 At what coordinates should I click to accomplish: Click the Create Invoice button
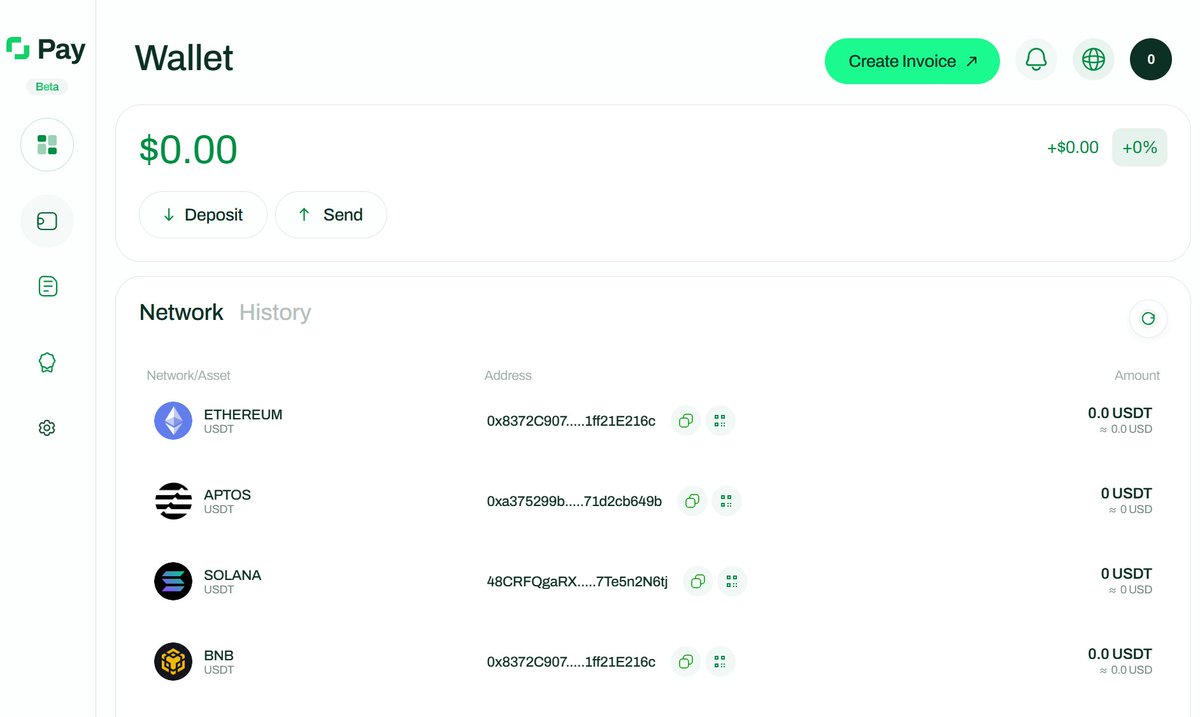[x=912, y=61]
